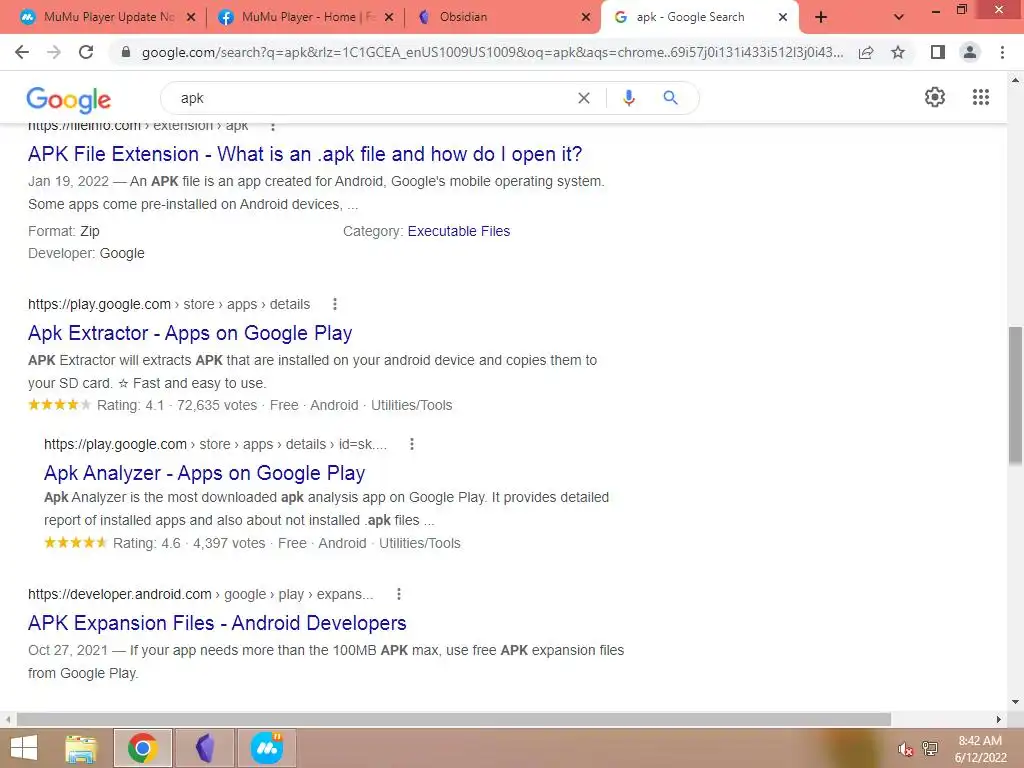The height and width of the screenshot is (768, 1024).
Task: Open File Explorer from the taskbar
Action: pos(81,748)
